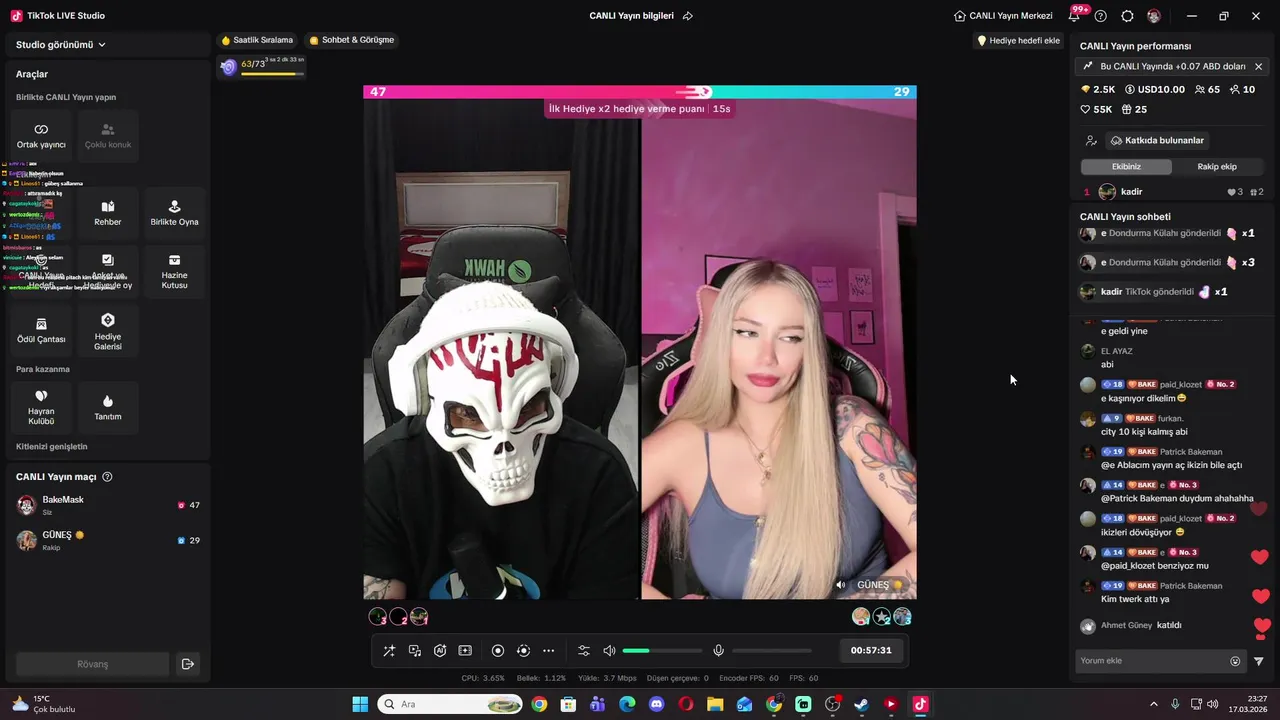
Task: Open the Ödül Çantası reward bag
Action: tap(41, 331)
